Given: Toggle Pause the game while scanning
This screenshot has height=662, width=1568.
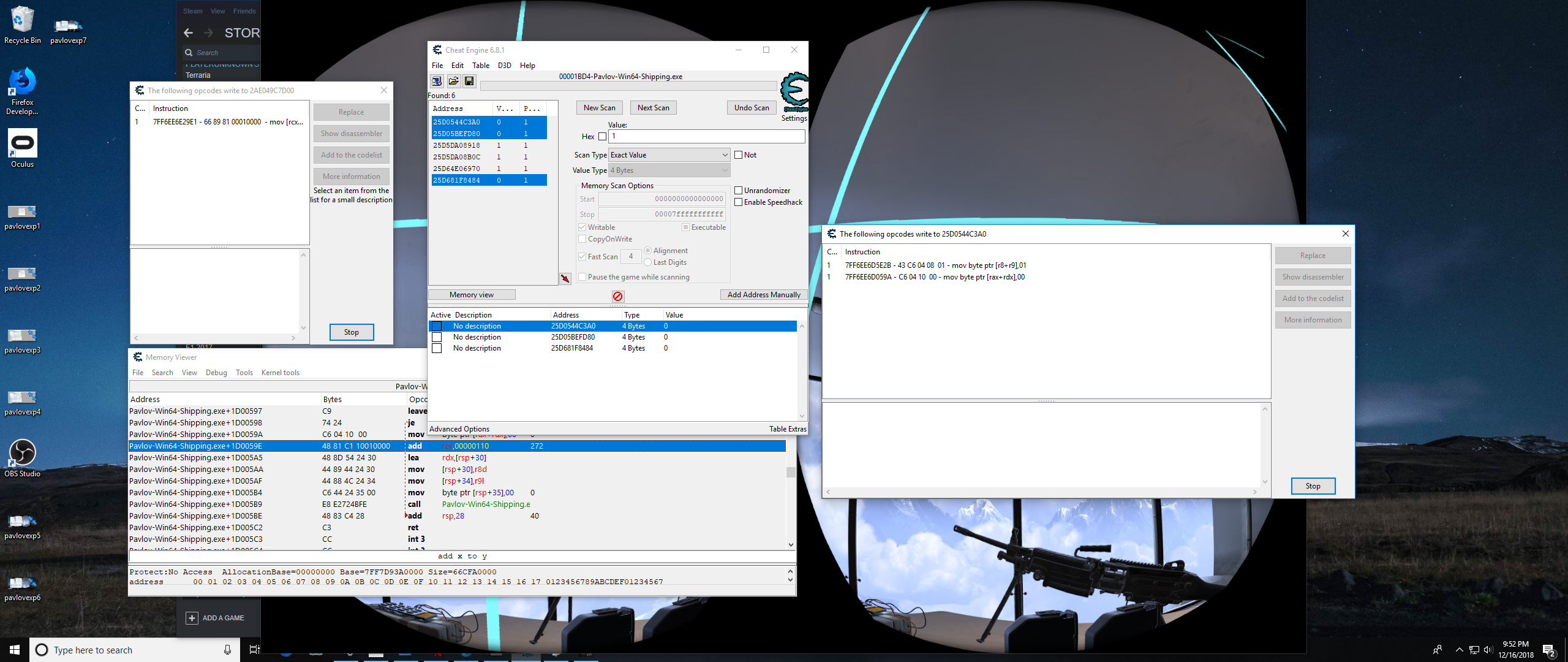Looking at the screenshot, I should [x=582, y=277].
